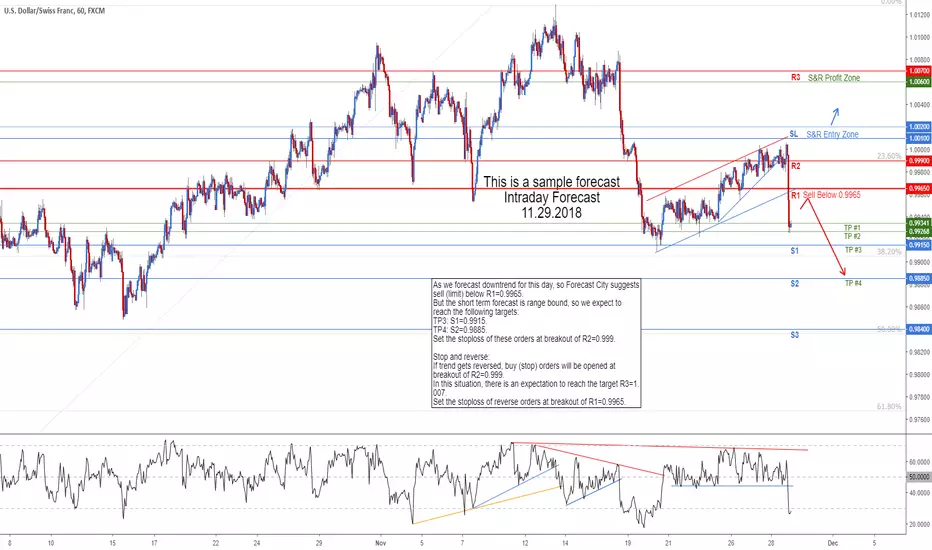Viewport: 932px width, 550px height.
Task: Click the 26 date on time axis
Action: pos(731,543)
